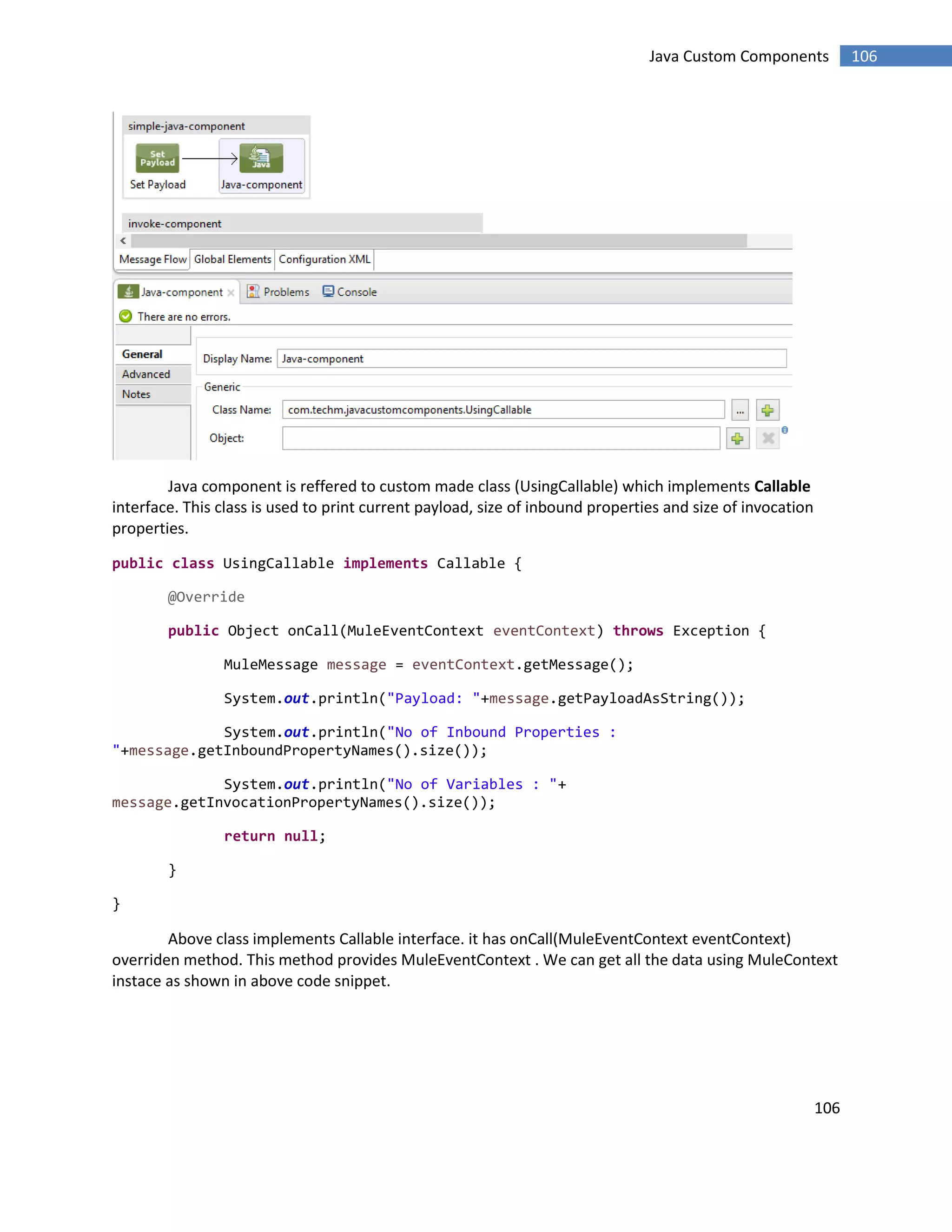Click the "return null;" code line
Screen dimensions: 952x1232
point(275,836)
